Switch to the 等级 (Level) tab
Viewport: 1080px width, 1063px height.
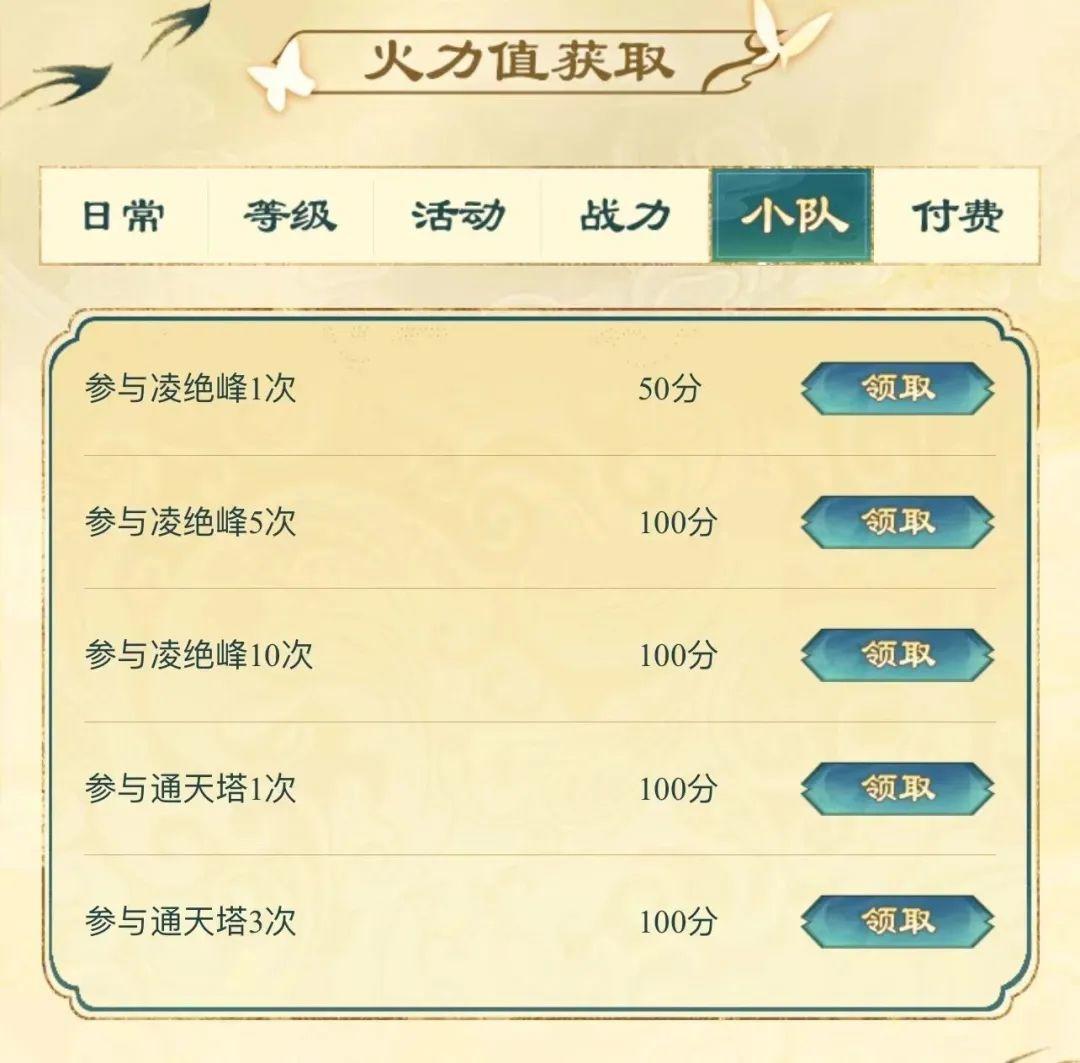tap(289, 215)
